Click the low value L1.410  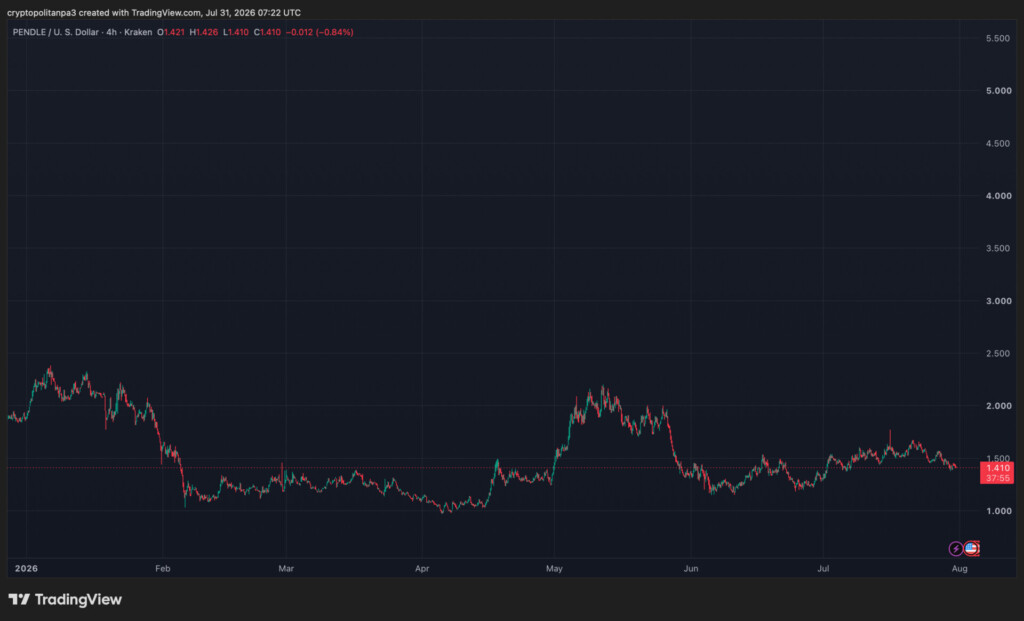pyautogui.click(x=236, y=32)
